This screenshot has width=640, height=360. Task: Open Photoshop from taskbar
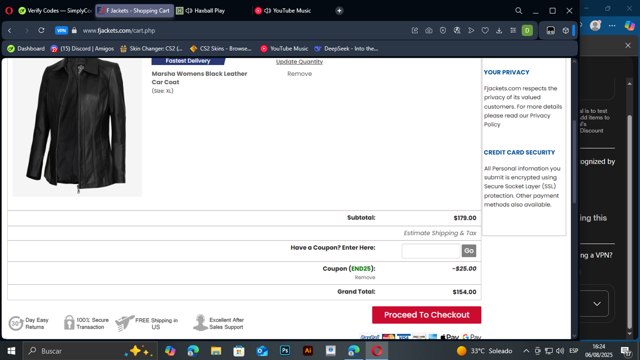(x=285, y=351)
